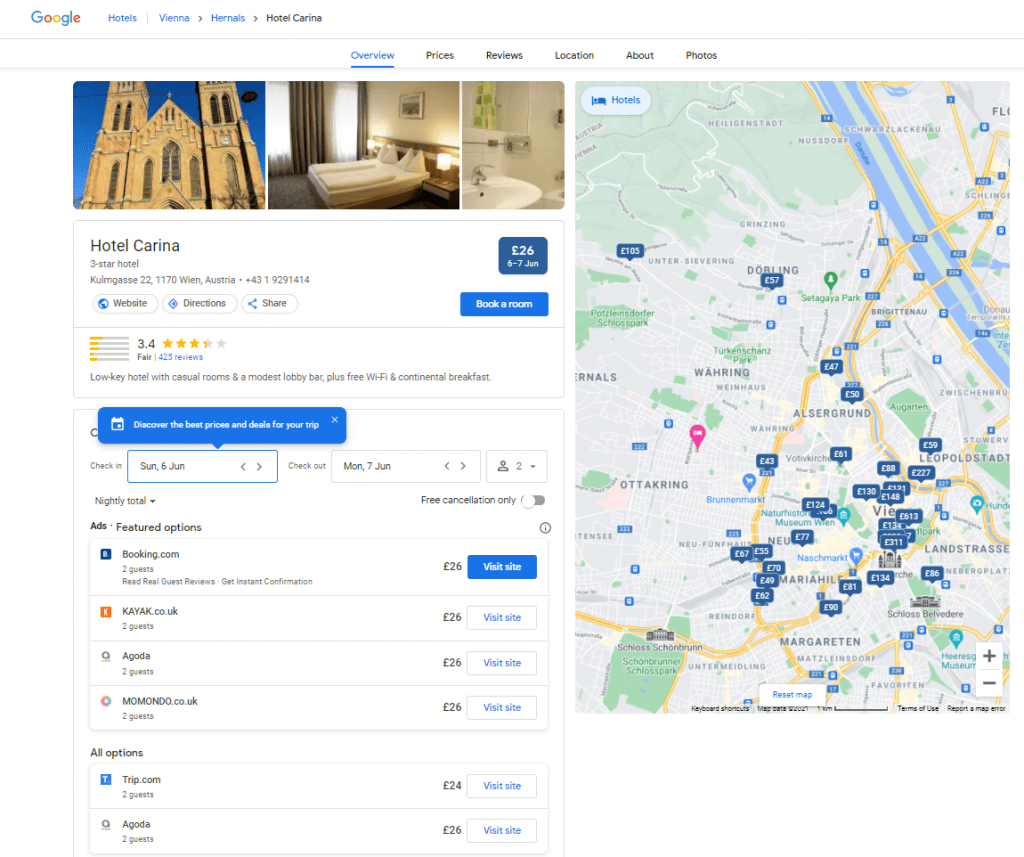Screen dimensions: 1024x857
Task: Click the Share icon
Action: click(x=253, y=303)
